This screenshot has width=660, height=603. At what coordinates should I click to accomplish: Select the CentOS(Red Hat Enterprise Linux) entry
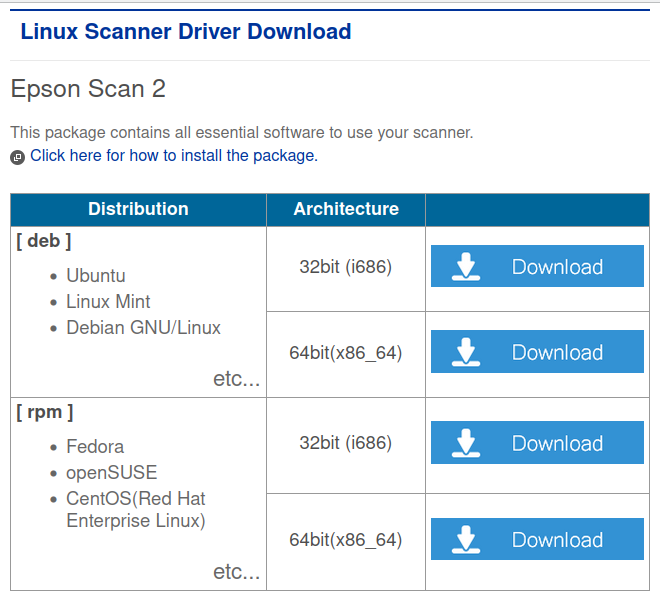(x=136, y=510)
